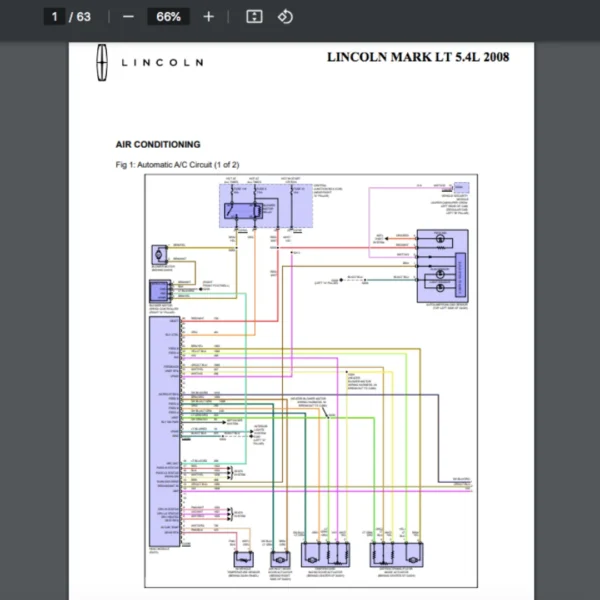Click the small module box at top right

pyautogui.click(x=459, y=187)
